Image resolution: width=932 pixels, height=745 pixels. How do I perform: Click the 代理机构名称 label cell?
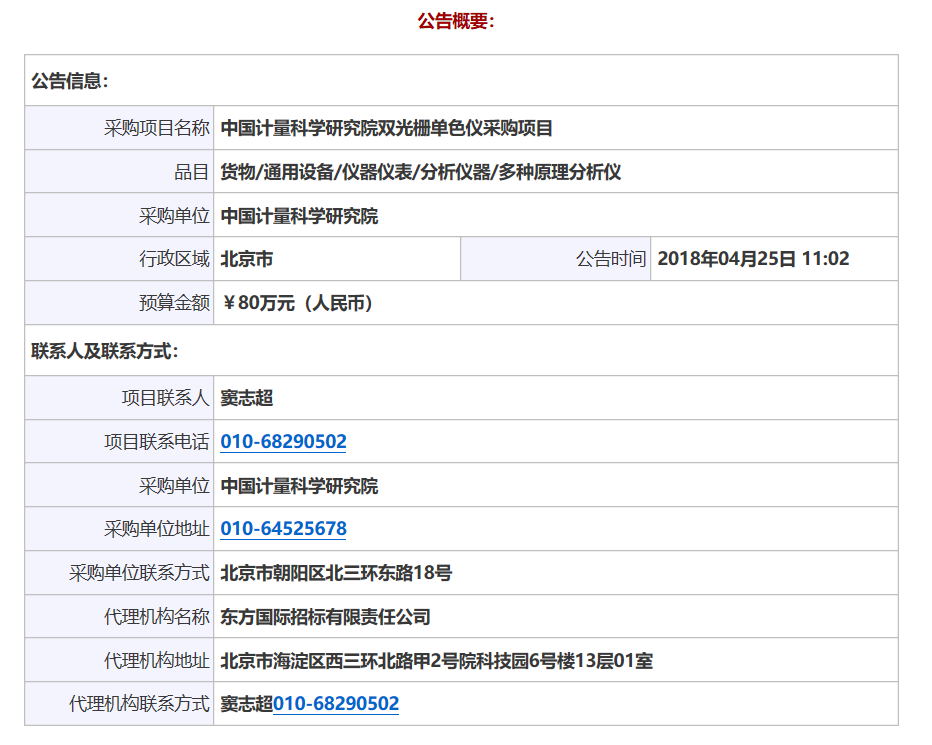pos(156,617)
